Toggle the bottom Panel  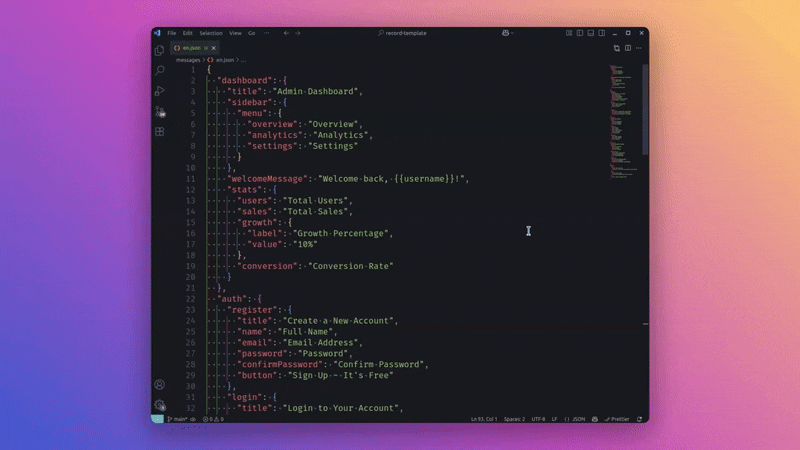591,33
